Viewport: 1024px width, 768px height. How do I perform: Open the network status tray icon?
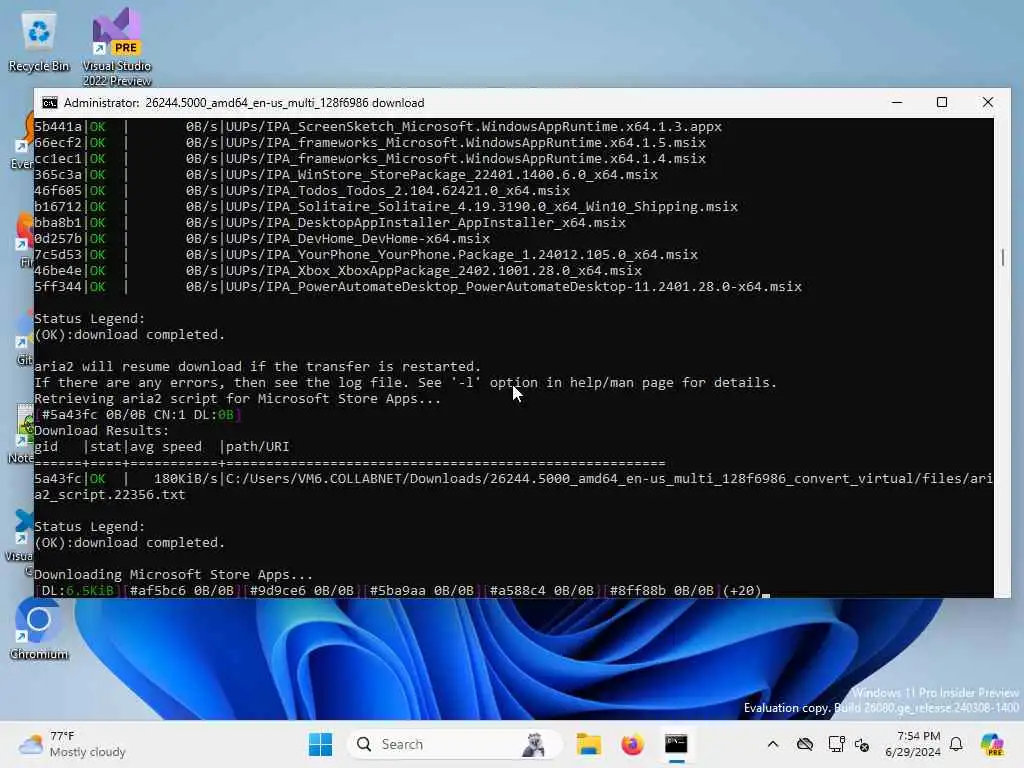pyautogui.click(x=836, y=744)
